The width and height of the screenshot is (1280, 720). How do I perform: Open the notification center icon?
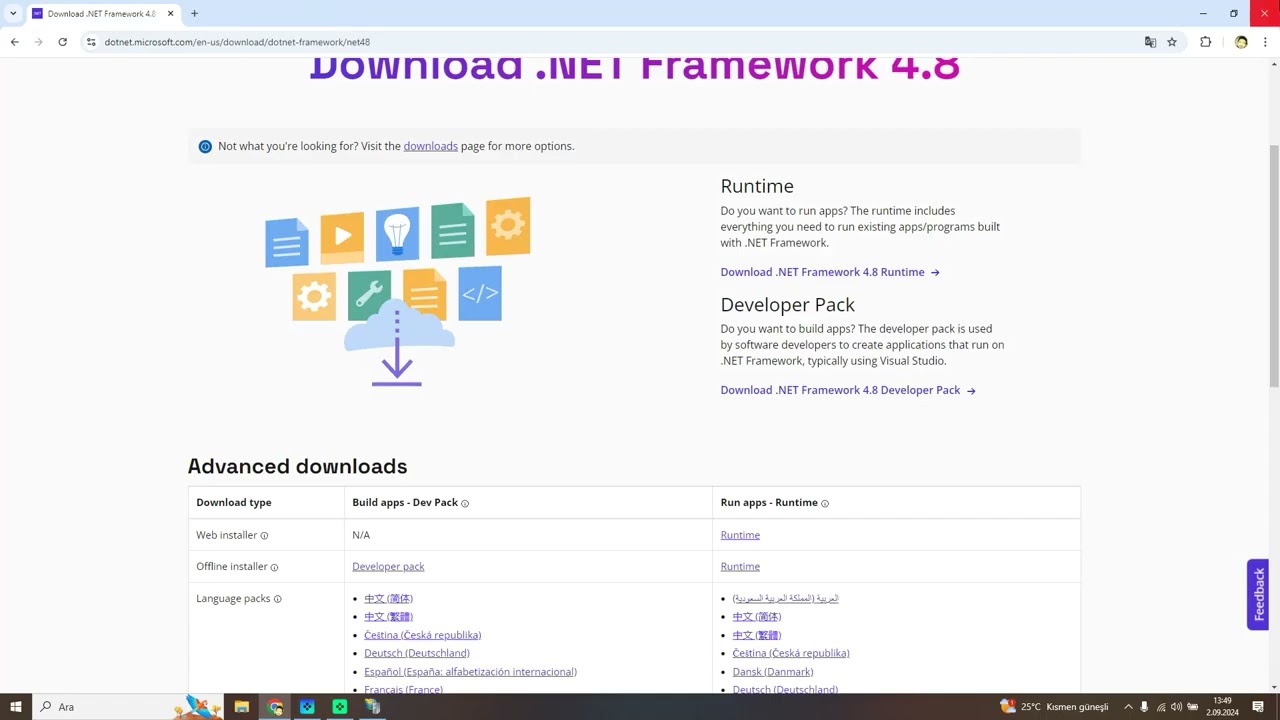click(1258, 707)
